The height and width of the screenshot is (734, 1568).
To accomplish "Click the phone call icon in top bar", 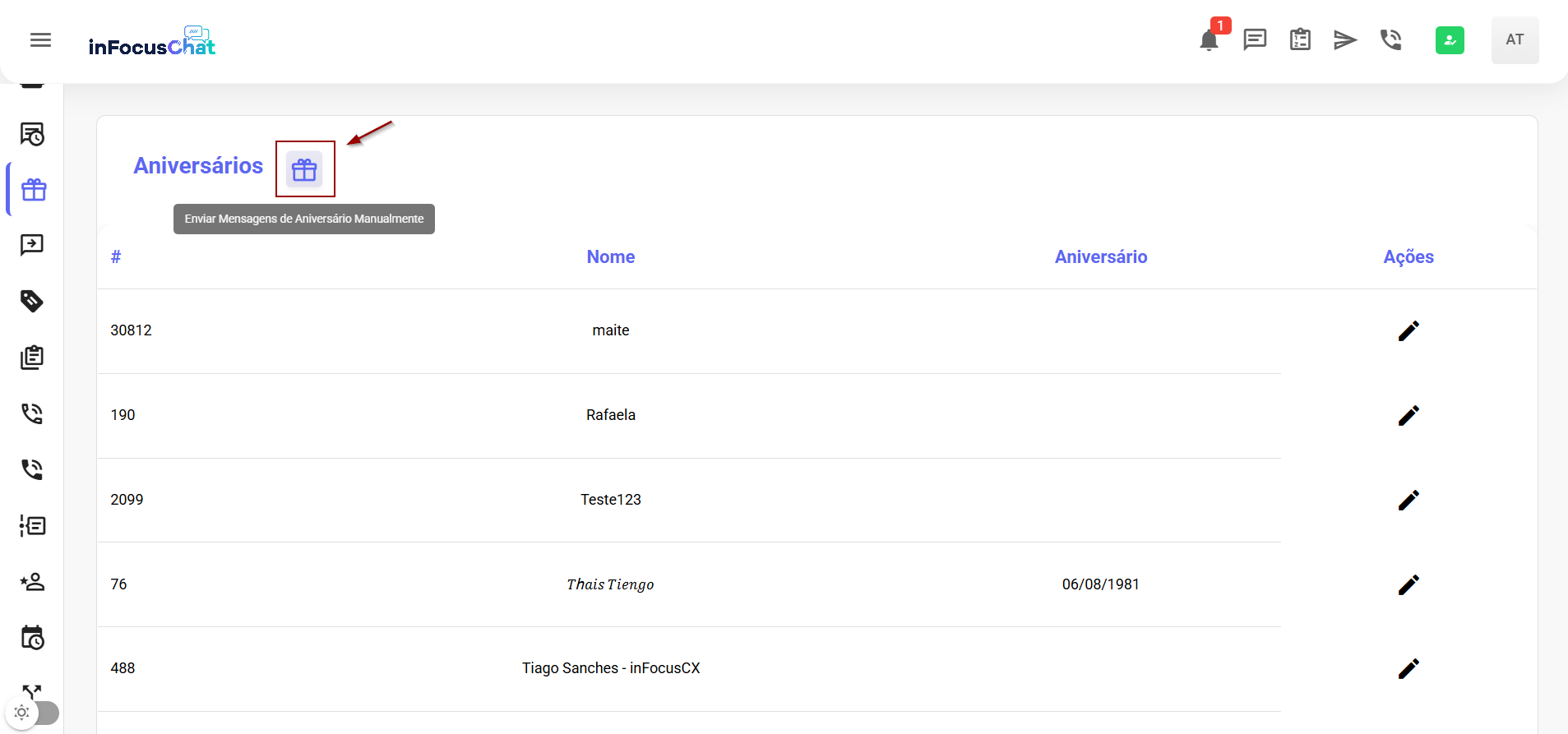I will tap(1391, 39).
